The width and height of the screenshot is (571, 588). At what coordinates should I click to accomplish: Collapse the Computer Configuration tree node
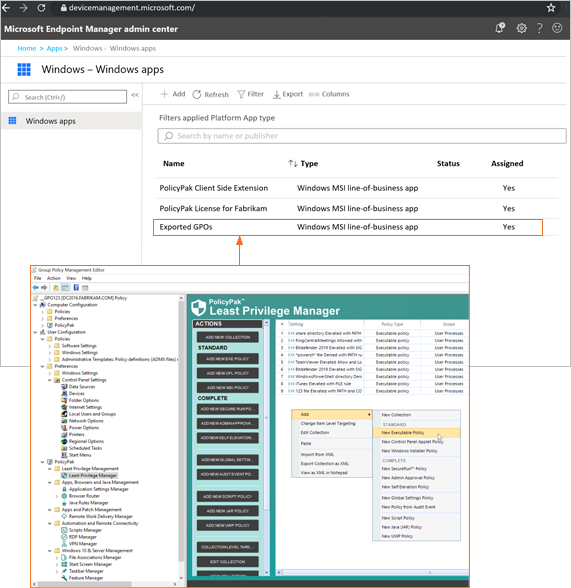coord(35,305)
